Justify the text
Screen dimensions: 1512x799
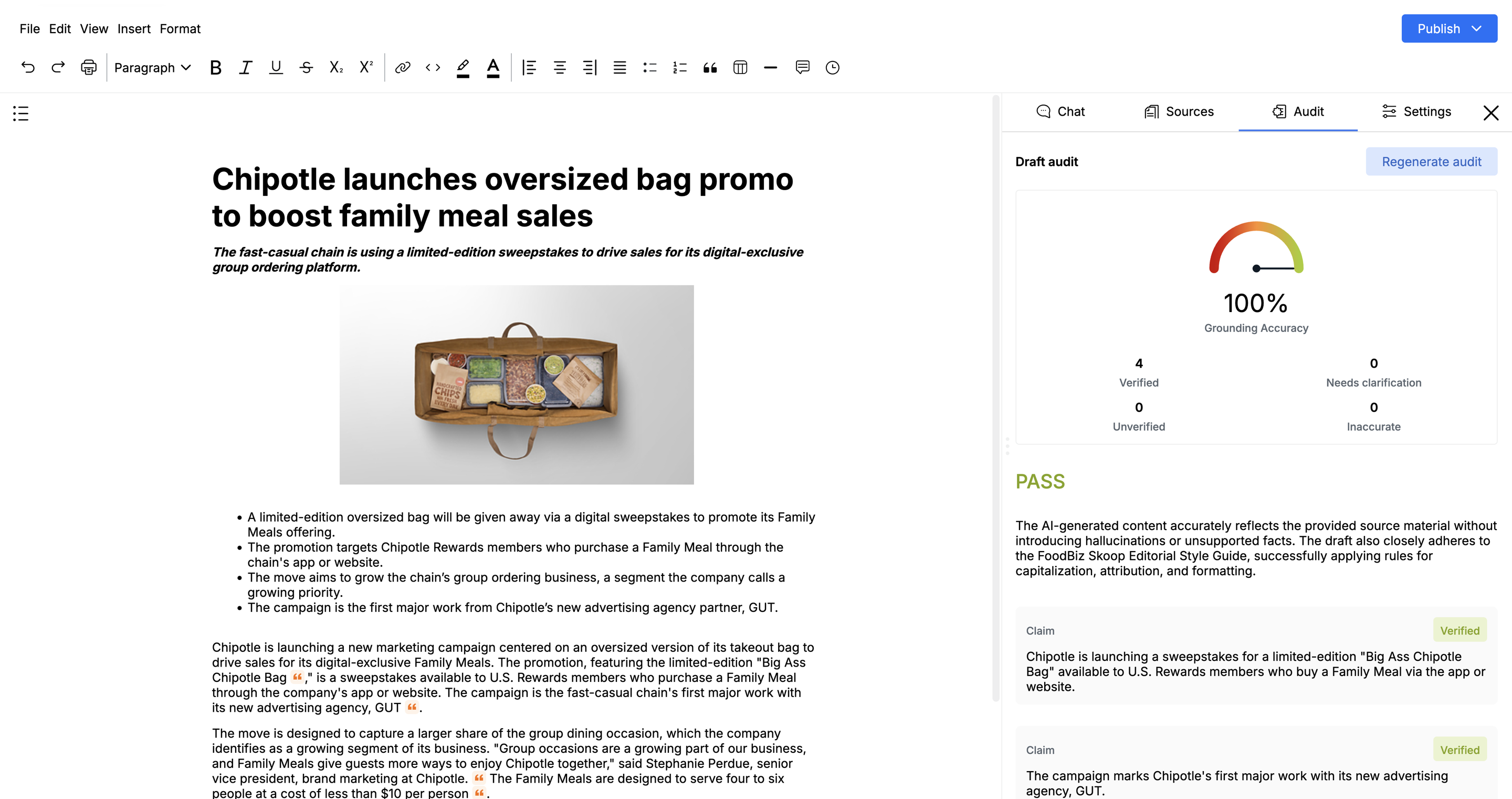[620, 68]
